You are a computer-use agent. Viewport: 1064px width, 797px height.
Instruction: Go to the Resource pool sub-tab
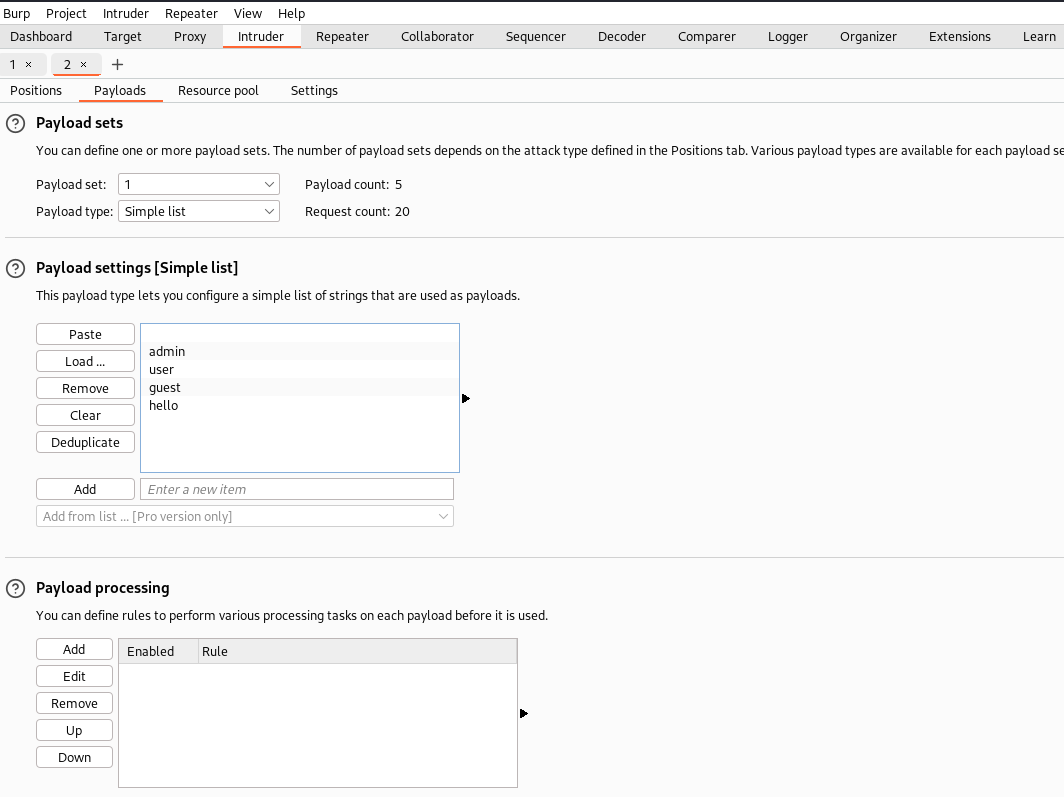218,91
